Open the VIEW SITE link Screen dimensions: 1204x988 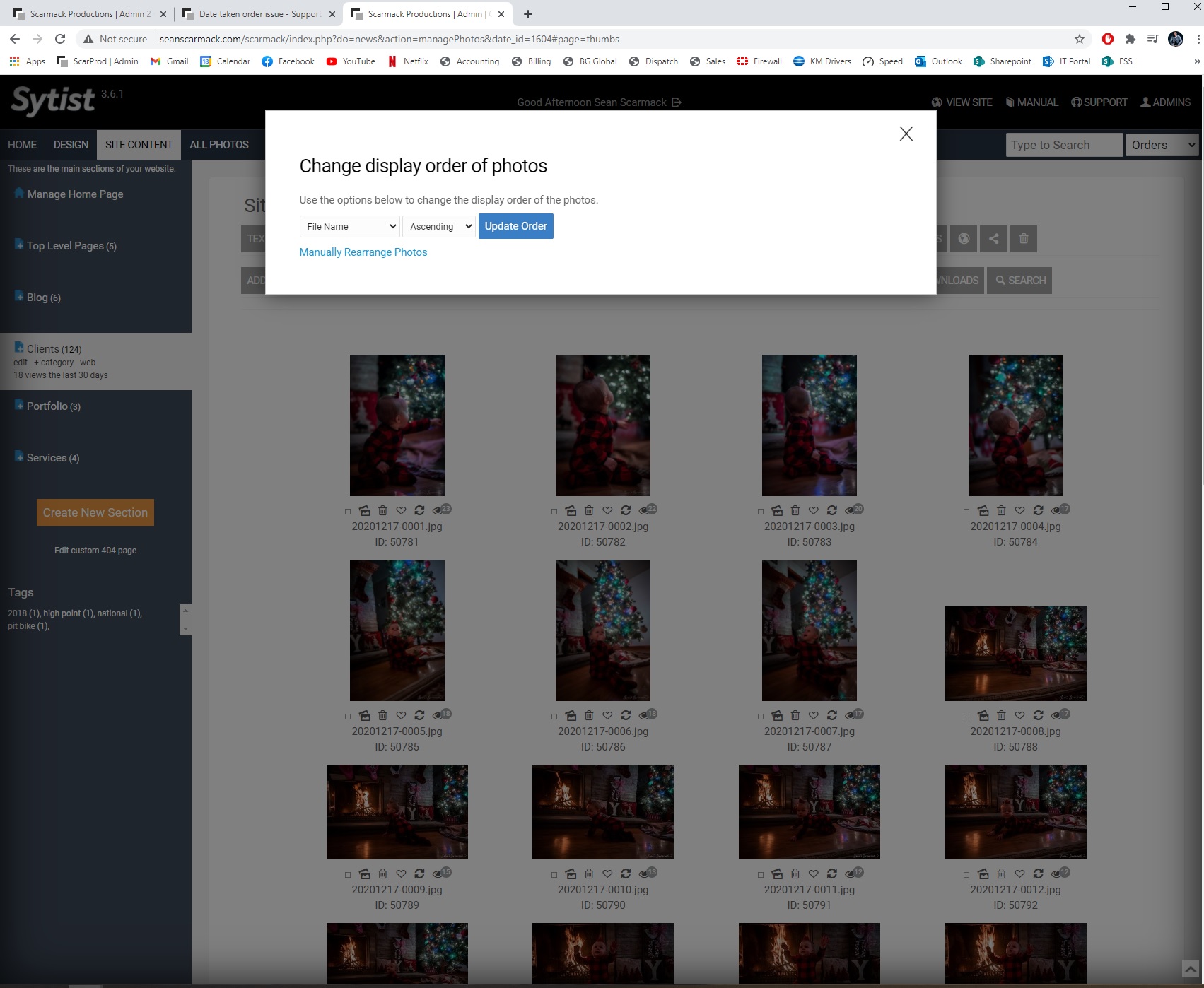tap(962, 102)
